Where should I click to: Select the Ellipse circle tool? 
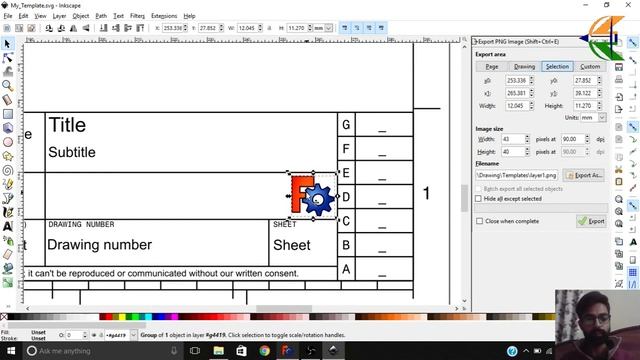[x=7, y=142]
